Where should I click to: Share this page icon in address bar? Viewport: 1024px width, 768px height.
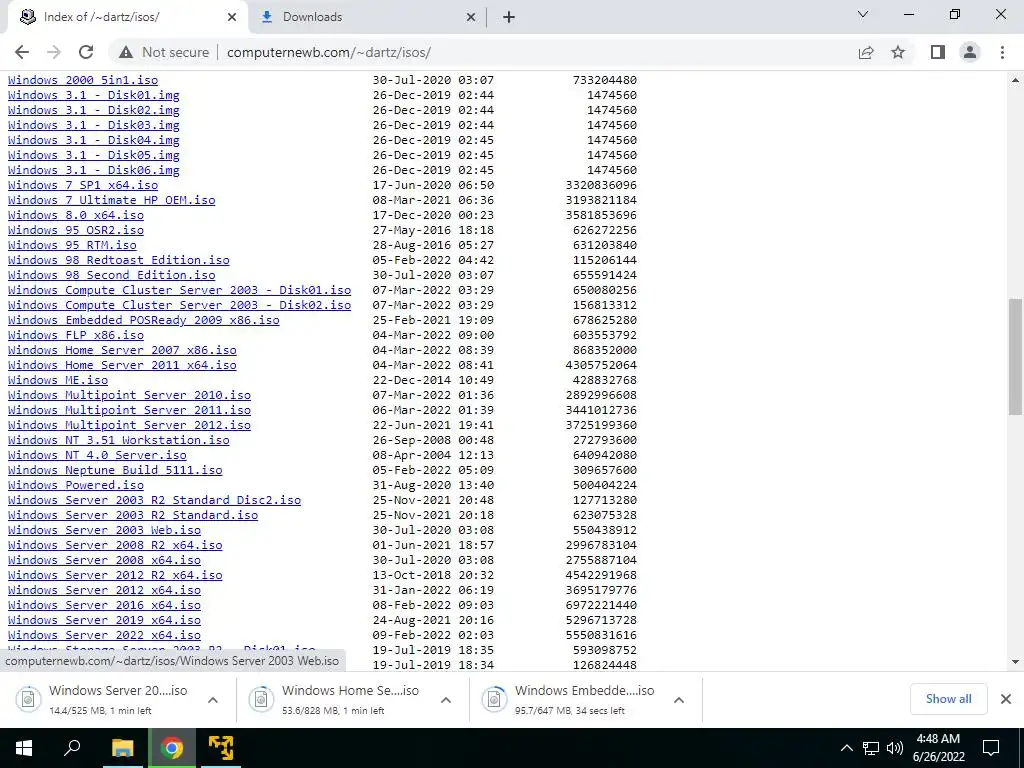(866, 52)
